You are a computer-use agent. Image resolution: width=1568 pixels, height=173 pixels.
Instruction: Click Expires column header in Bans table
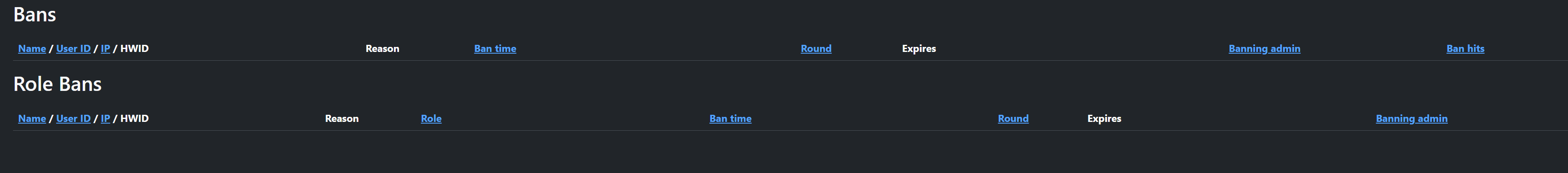click(x=919, y=49)
